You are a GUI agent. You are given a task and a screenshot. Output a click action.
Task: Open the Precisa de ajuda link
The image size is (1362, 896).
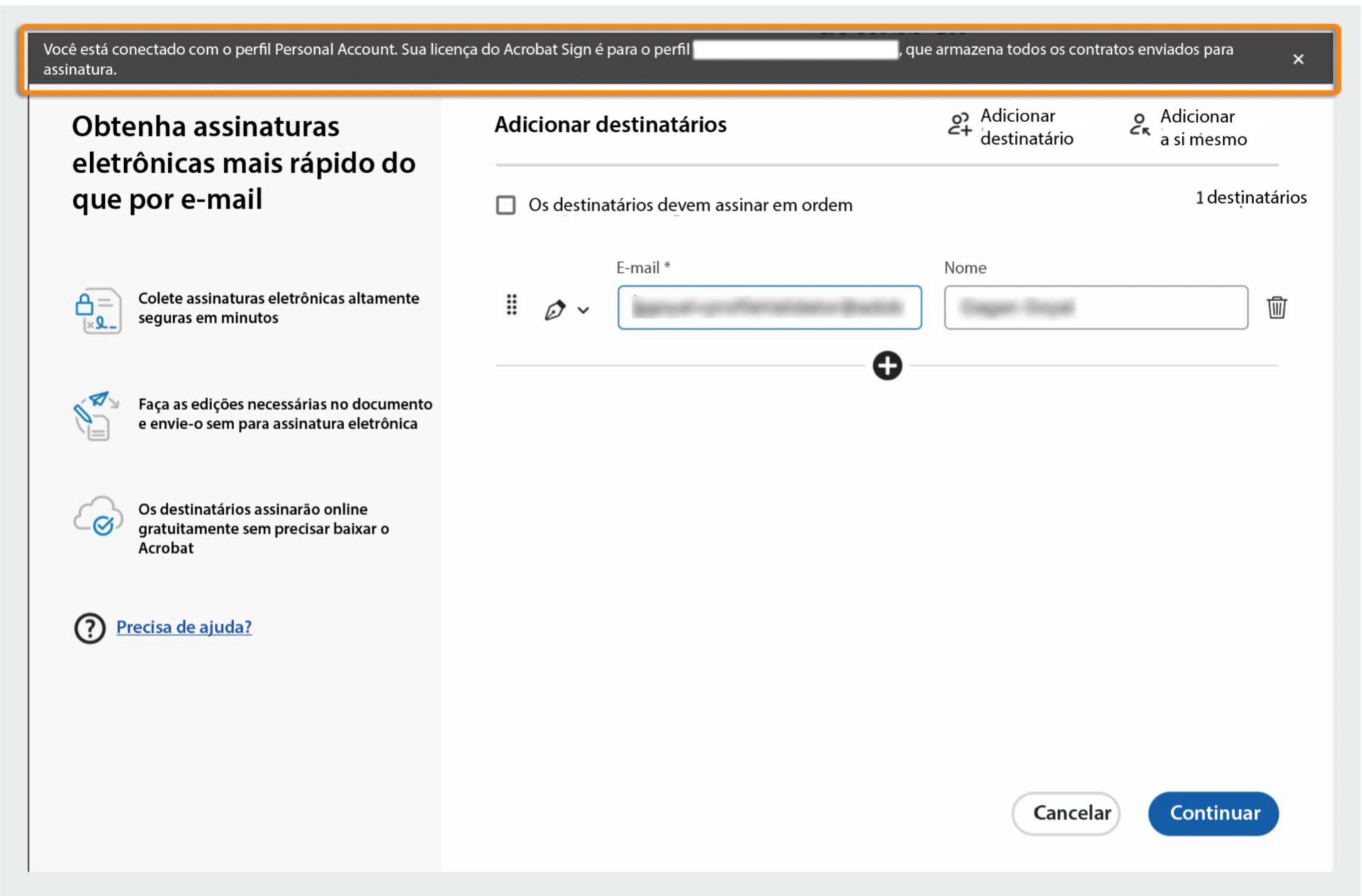pos(184,627)
